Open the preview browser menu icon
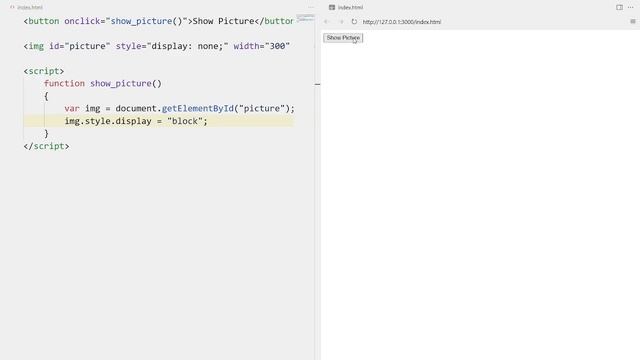This screenshot has height=360, width=640. click(x=633, y=21)
